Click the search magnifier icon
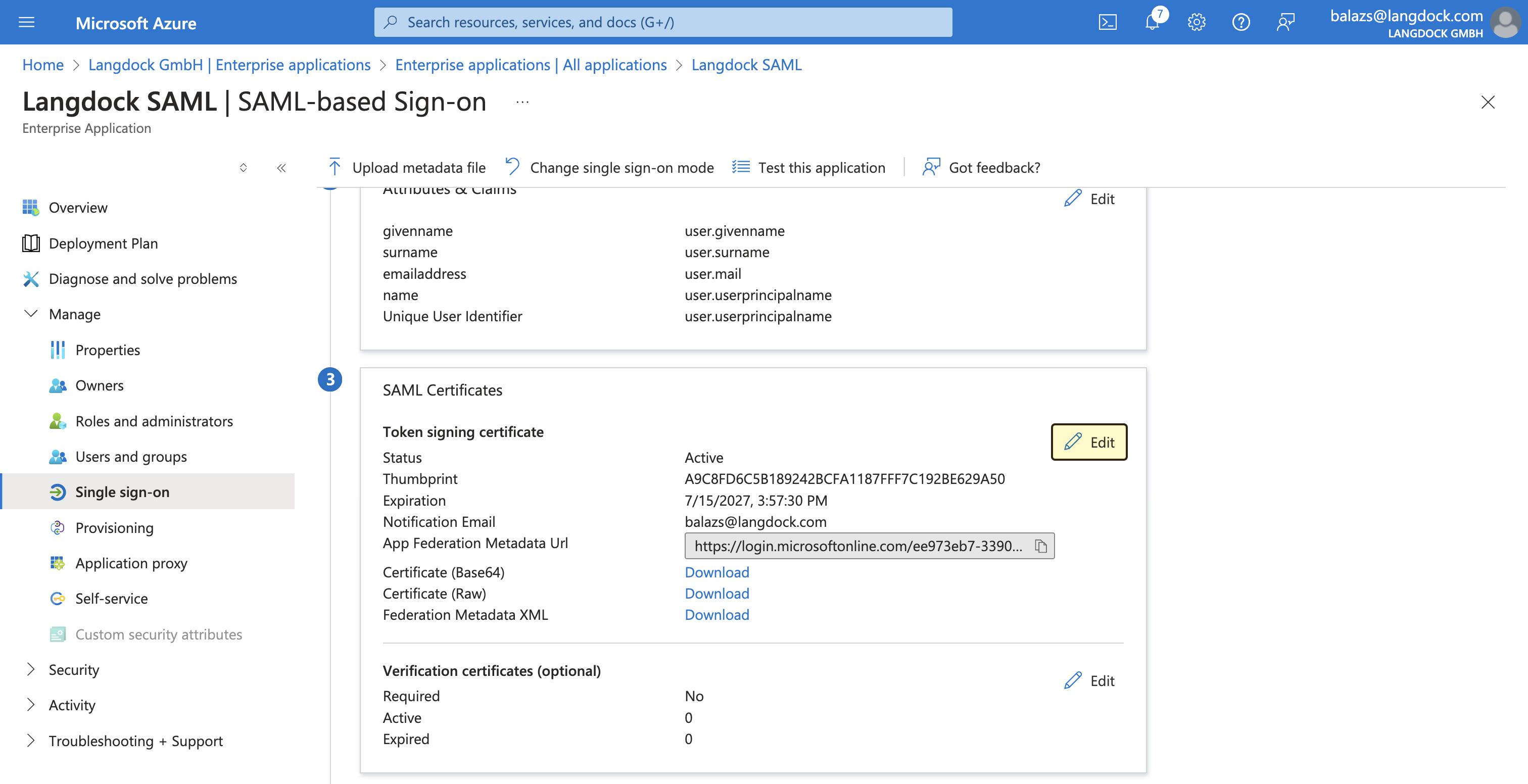The height and width of the screenshot is (784, 1528). (390, 22)
